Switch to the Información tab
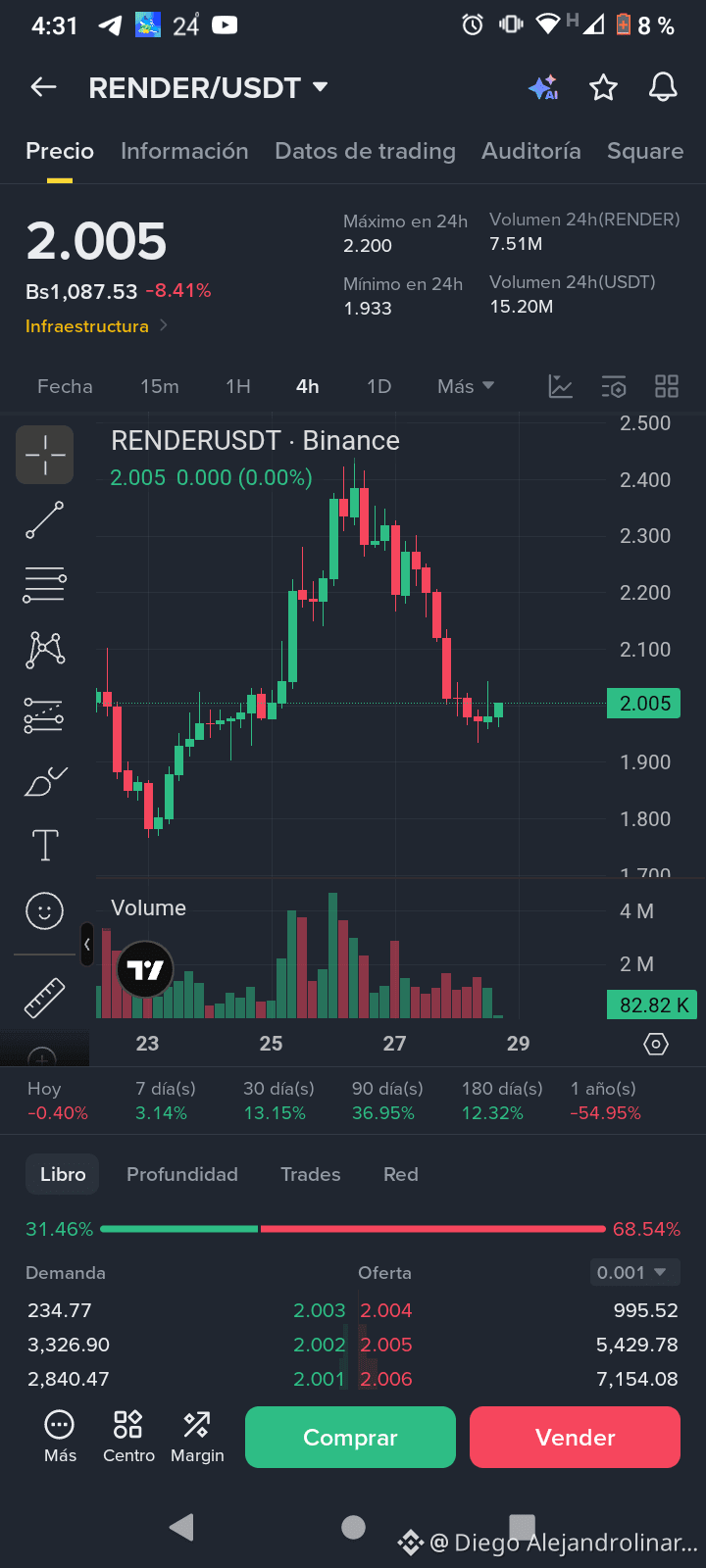This screenshot has width=706, height=1568. pyautogui.click(x=184, y=151)
